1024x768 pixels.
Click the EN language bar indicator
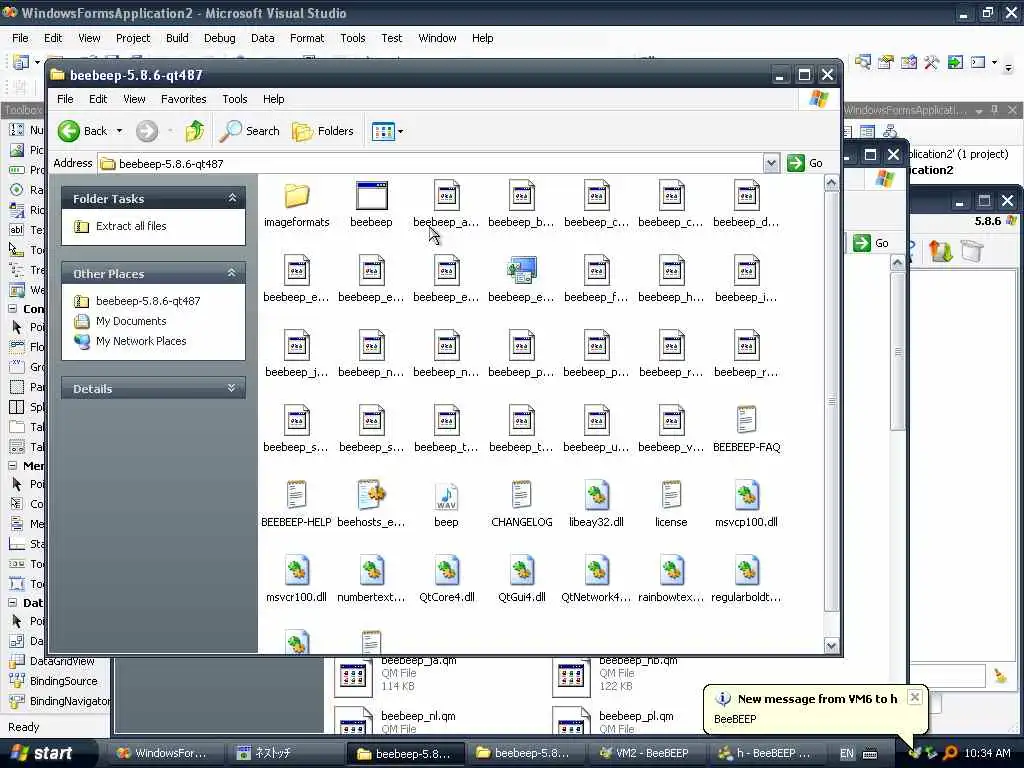(846, 754)
